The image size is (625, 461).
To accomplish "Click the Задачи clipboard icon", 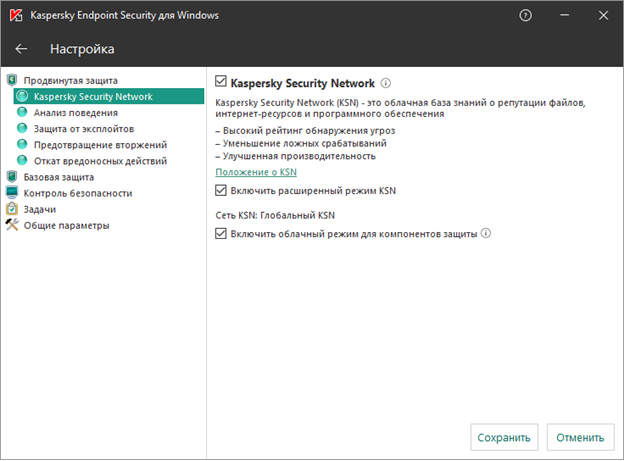I will pos(11,209).
